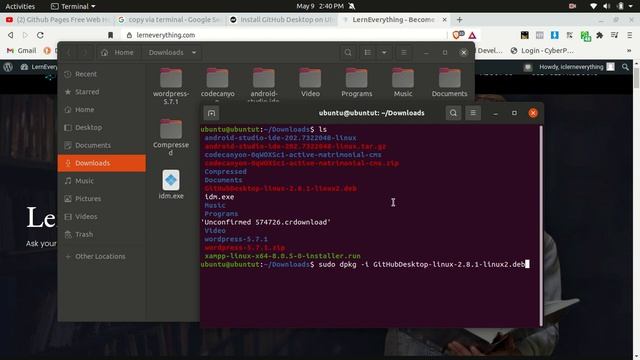Select Pictures in Files sidebar
Screen dimensions: 640x360
102,199
